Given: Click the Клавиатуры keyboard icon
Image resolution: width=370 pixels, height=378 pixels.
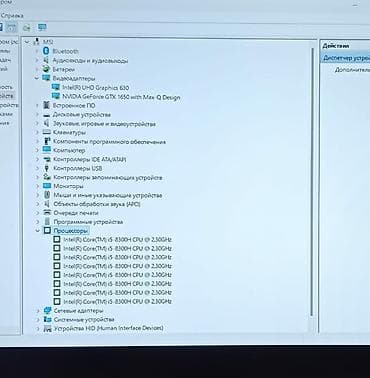Looking at the screenshot, I should tap(47, 132).
